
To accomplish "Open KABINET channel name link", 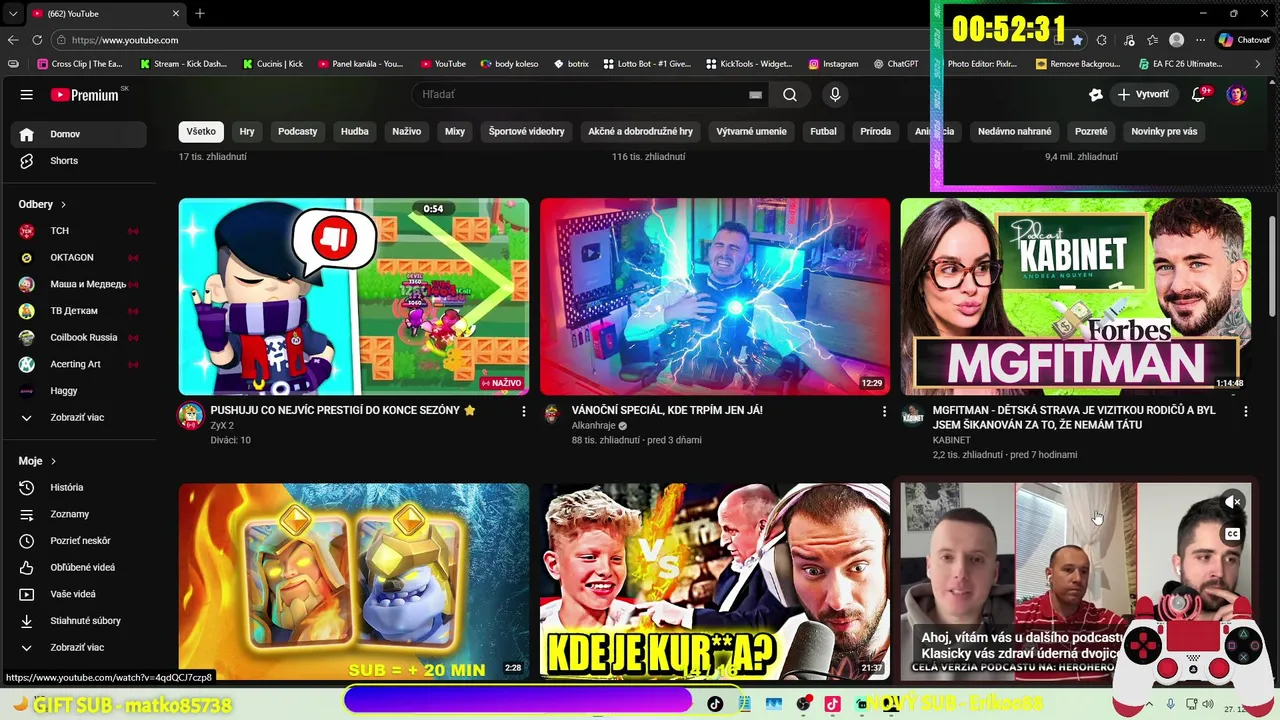I will point(951,440).
